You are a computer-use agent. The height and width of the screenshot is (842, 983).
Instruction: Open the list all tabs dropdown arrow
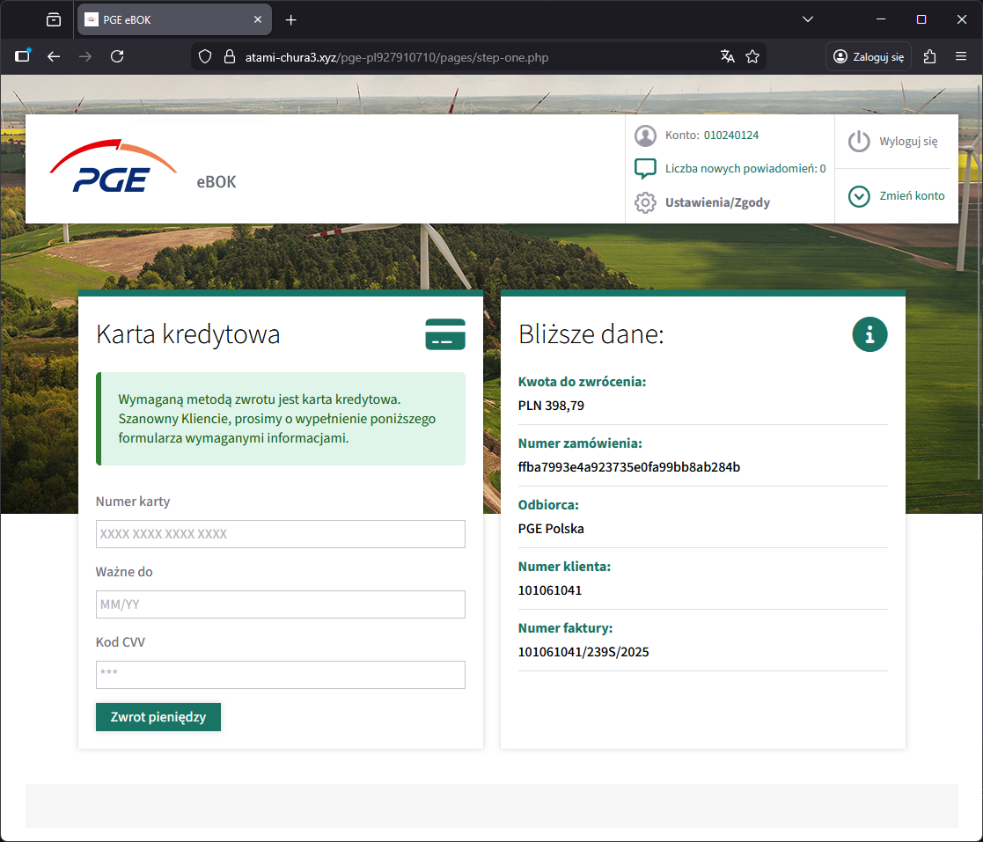808,19
